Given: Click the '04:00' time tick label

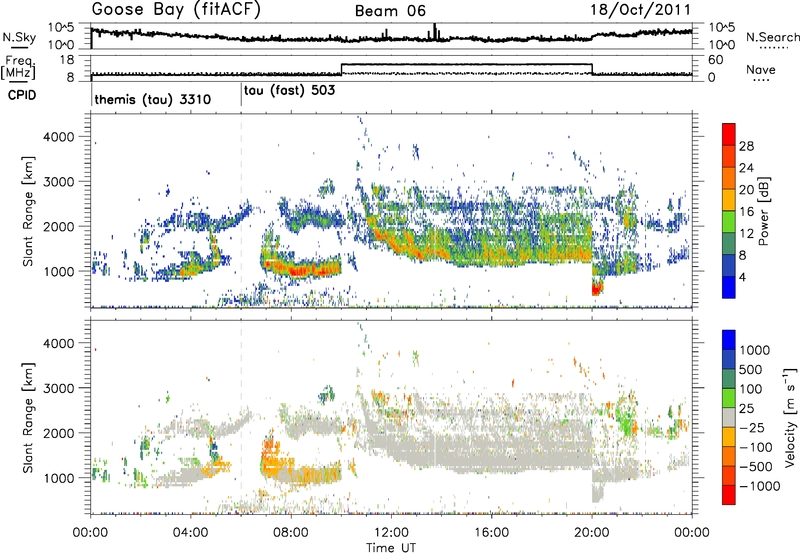Looking at the screenshot, I should 191,533.
